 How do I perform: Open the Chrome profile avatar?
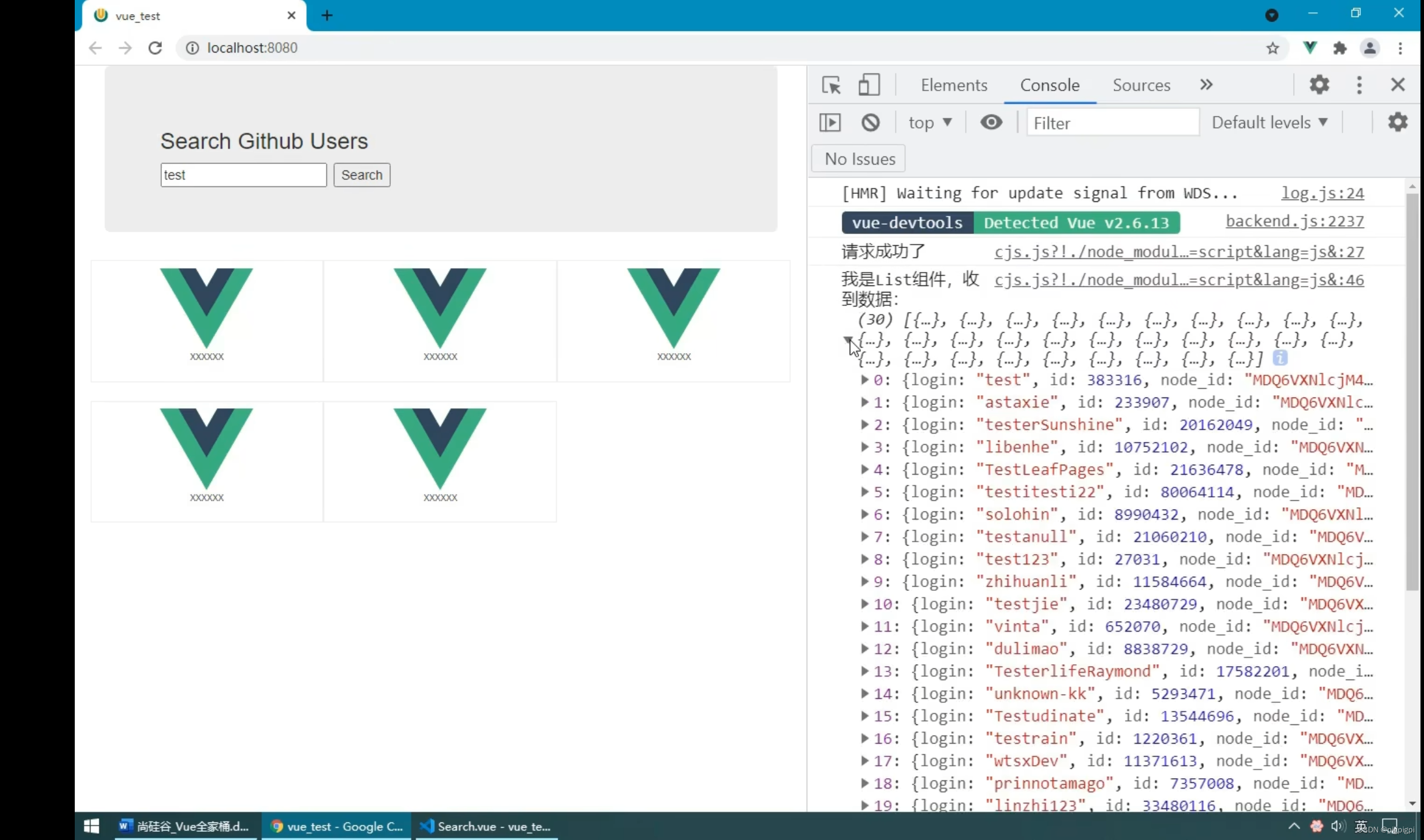[x=1370, y=48]
